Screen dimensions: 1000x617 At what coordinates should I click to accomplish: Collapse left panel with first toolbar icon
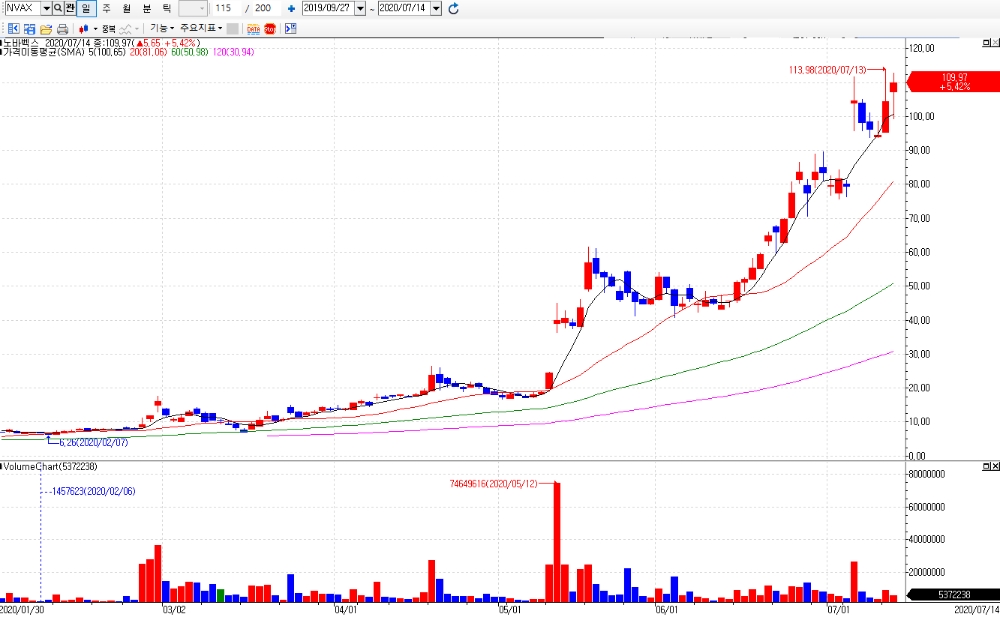tap(13, 29)
